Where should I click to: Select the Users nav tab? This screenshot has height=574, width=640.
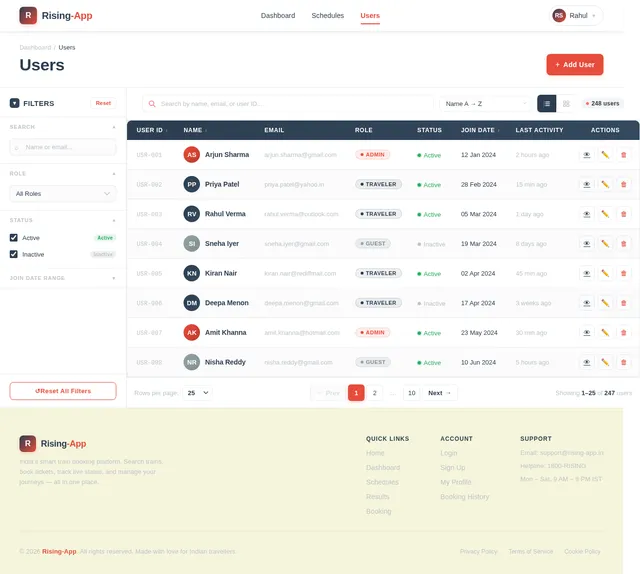click(x=370, y=16)
